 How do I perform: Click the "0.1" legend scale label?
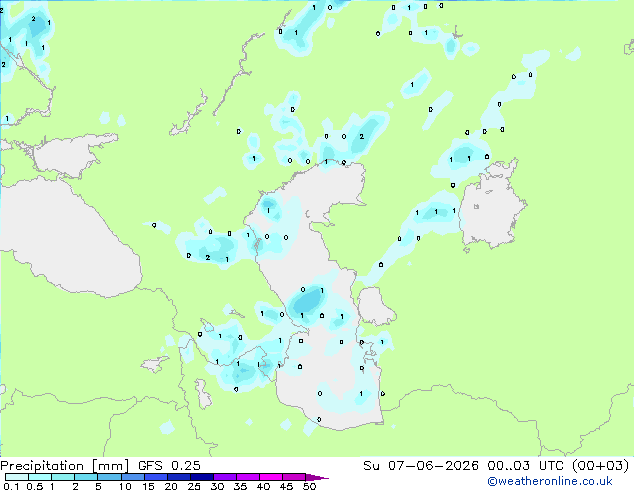(x=11, y=486)
